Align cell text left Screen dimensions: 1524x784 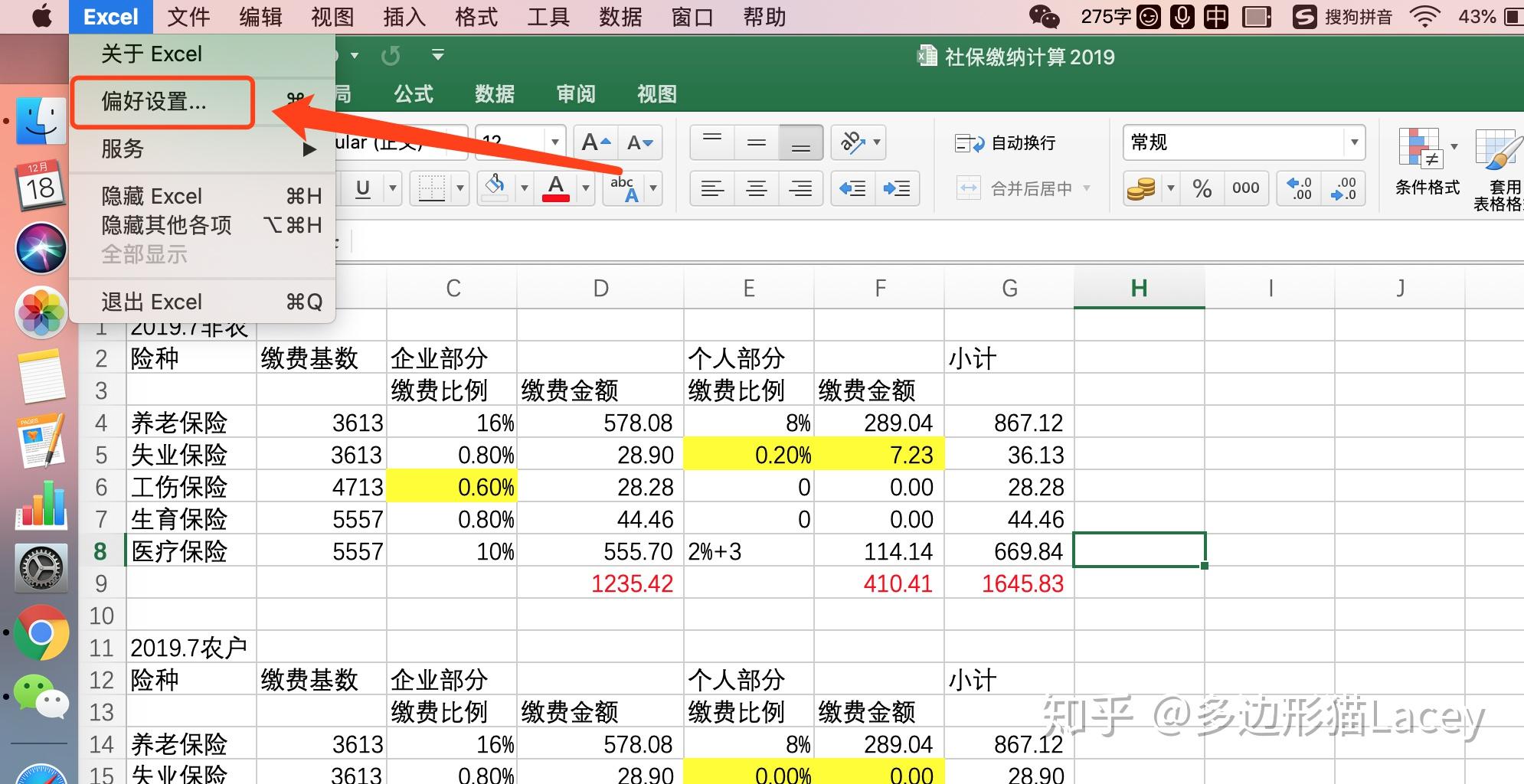[x=712, y=188]
